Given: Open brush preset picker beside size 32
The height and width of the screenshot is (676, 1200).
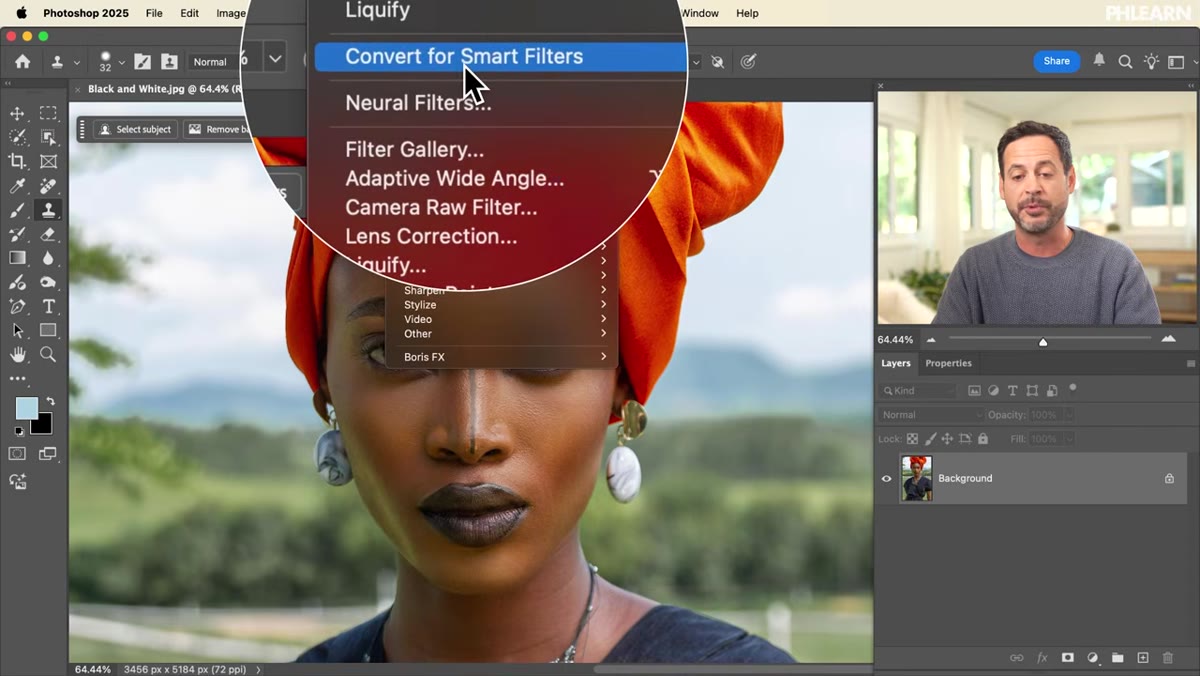Looking at the screenshot, I should (121, 62).
